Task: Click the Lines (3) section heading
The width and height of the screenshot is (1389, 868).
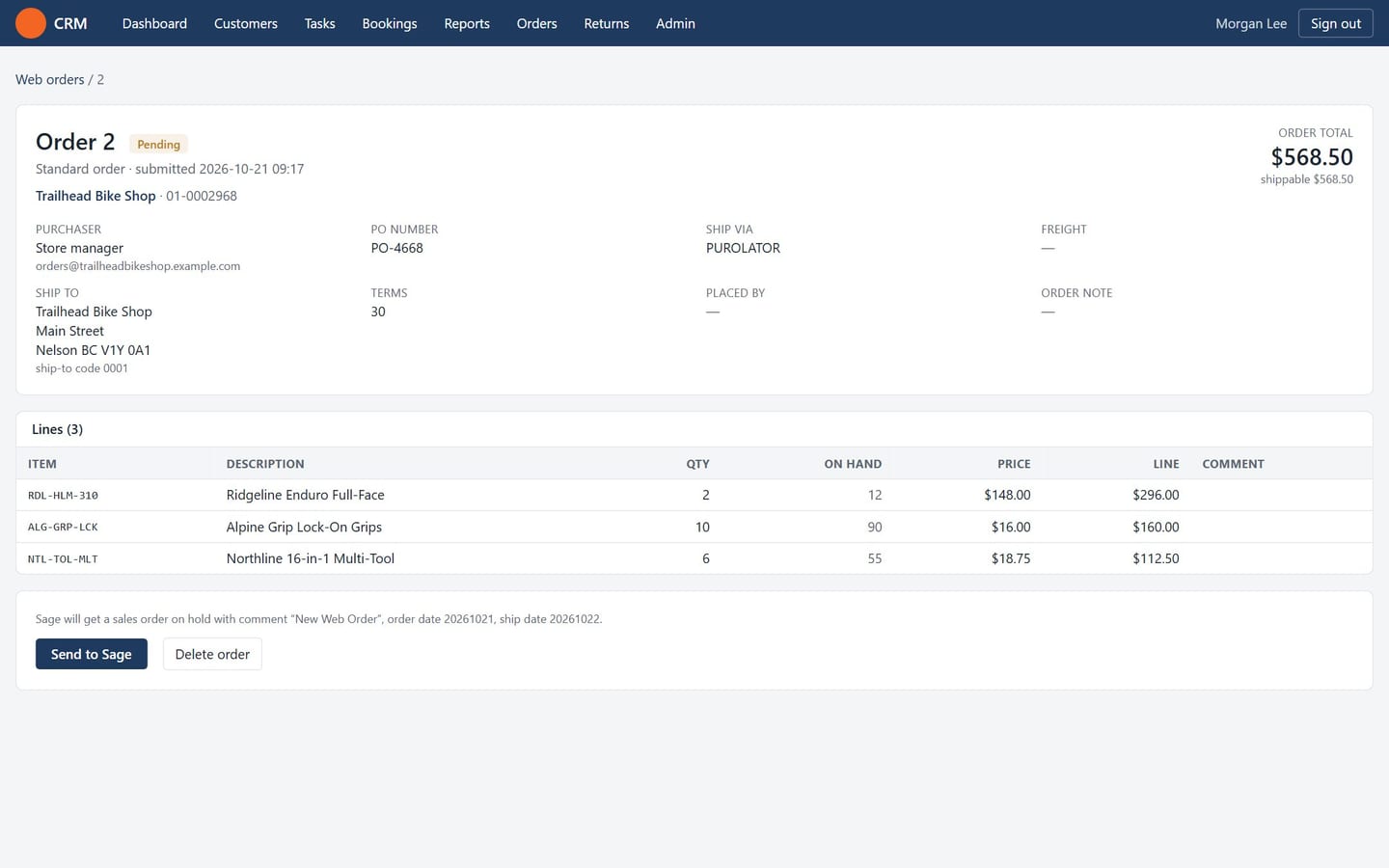Action: pyautogui.click(x=57, y=429)
